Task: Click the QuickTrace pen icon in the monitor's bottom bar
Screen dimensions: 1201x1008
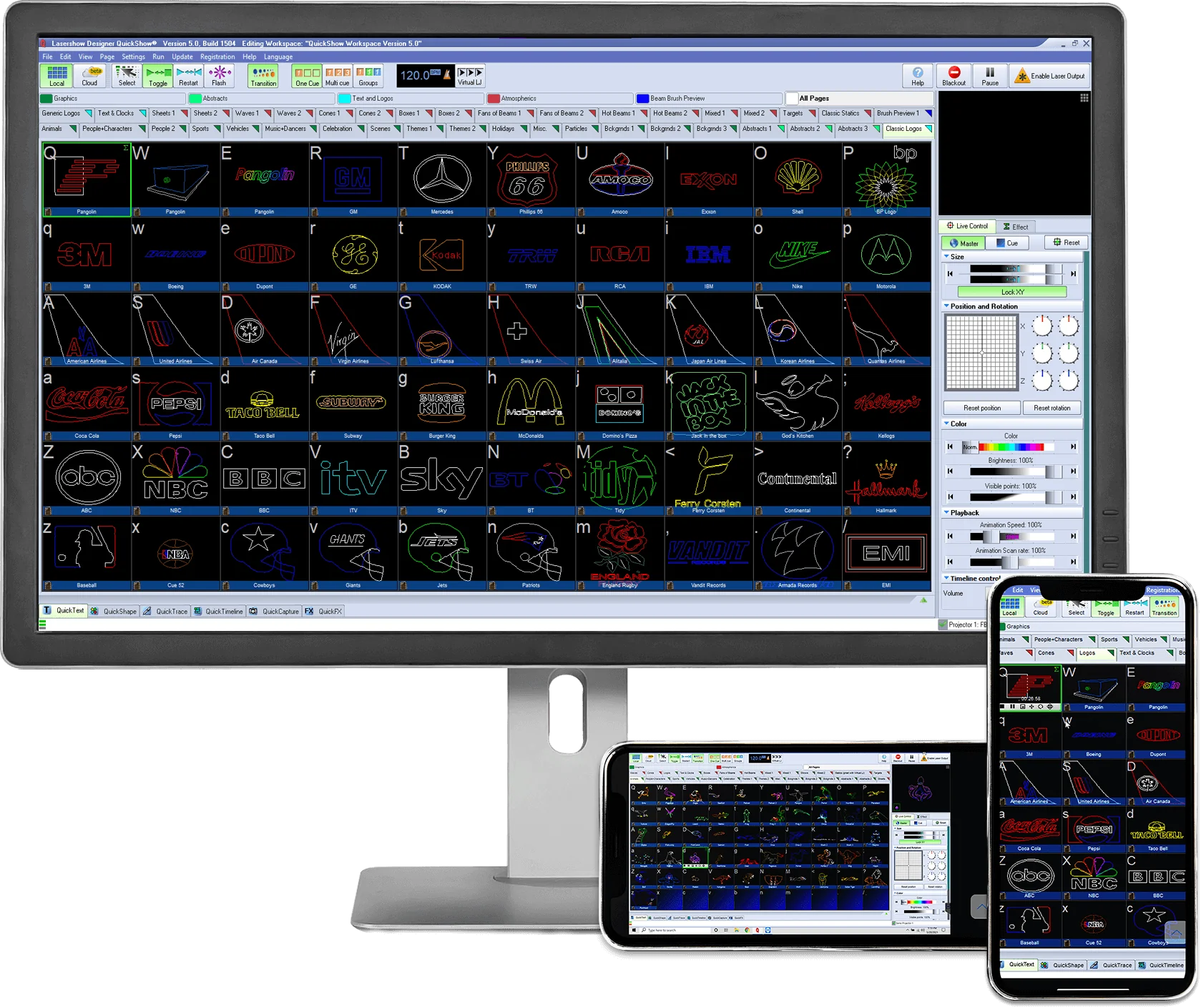Action: pos(147,611)
